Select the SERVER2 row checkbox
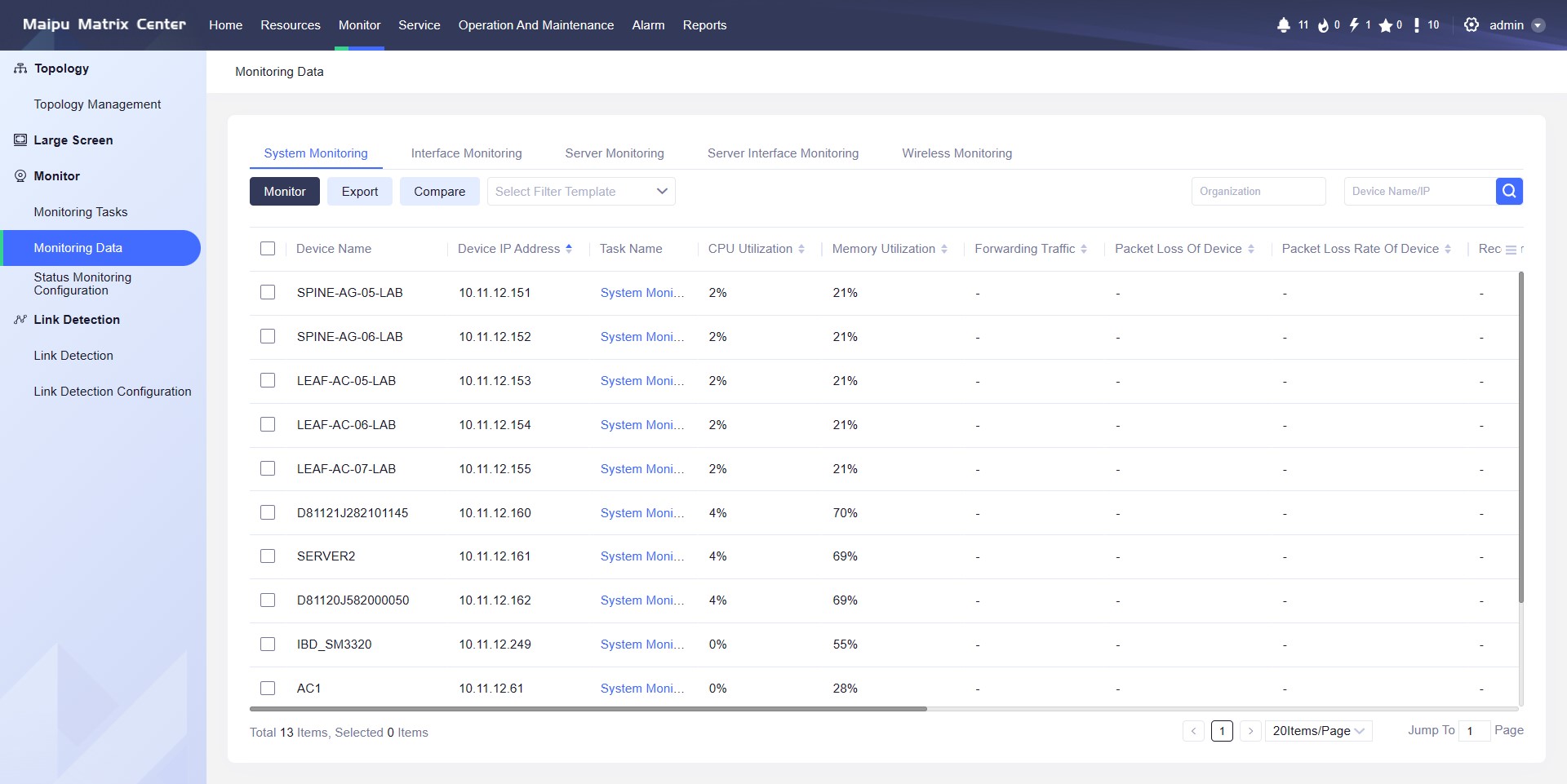This screenshot has height=784, width=1567. tap(268, 556)
